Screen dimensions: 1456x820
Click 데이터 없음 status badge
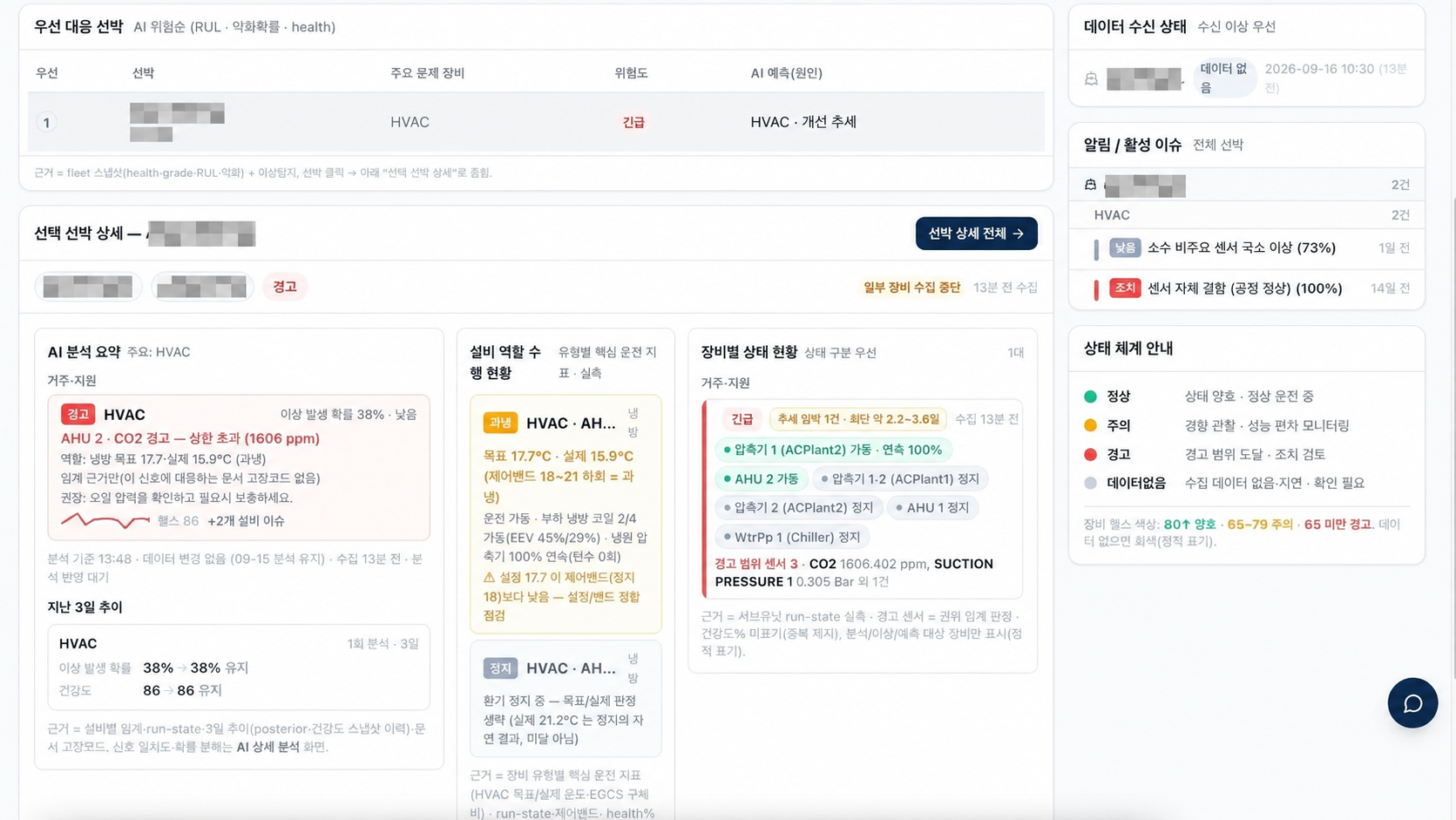click(1223, 78)
